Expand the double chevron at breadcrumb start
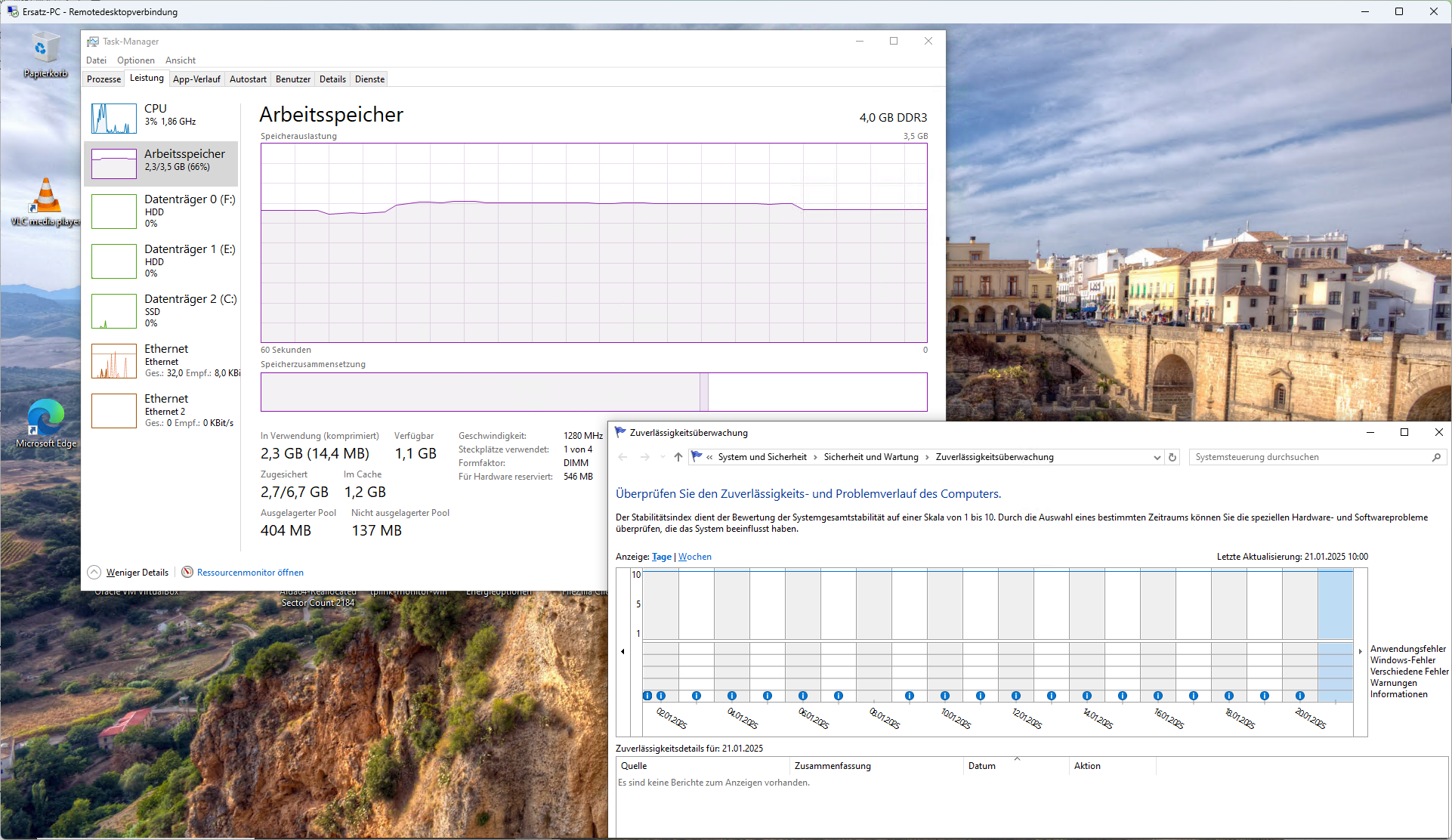 pyautogui.click(x=709, y=457)
